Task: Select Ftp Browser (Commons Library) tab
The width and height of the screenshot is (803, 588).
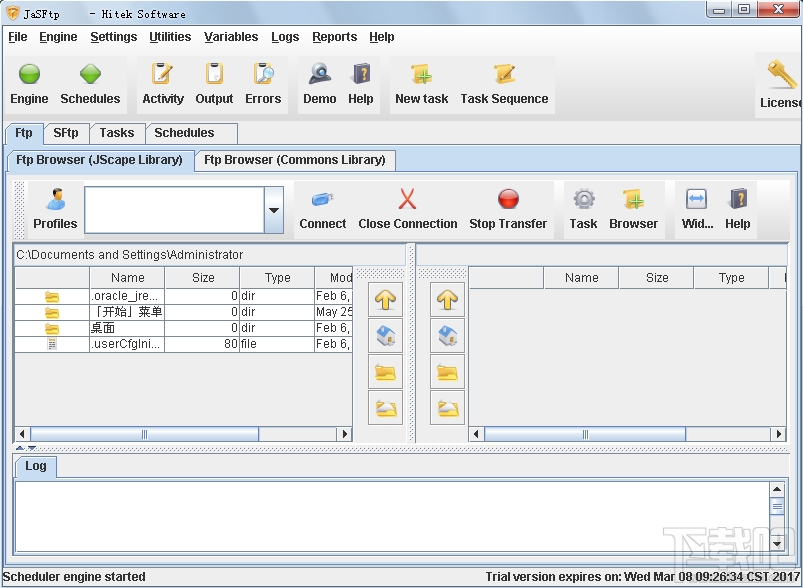Action: coord(294,160)
